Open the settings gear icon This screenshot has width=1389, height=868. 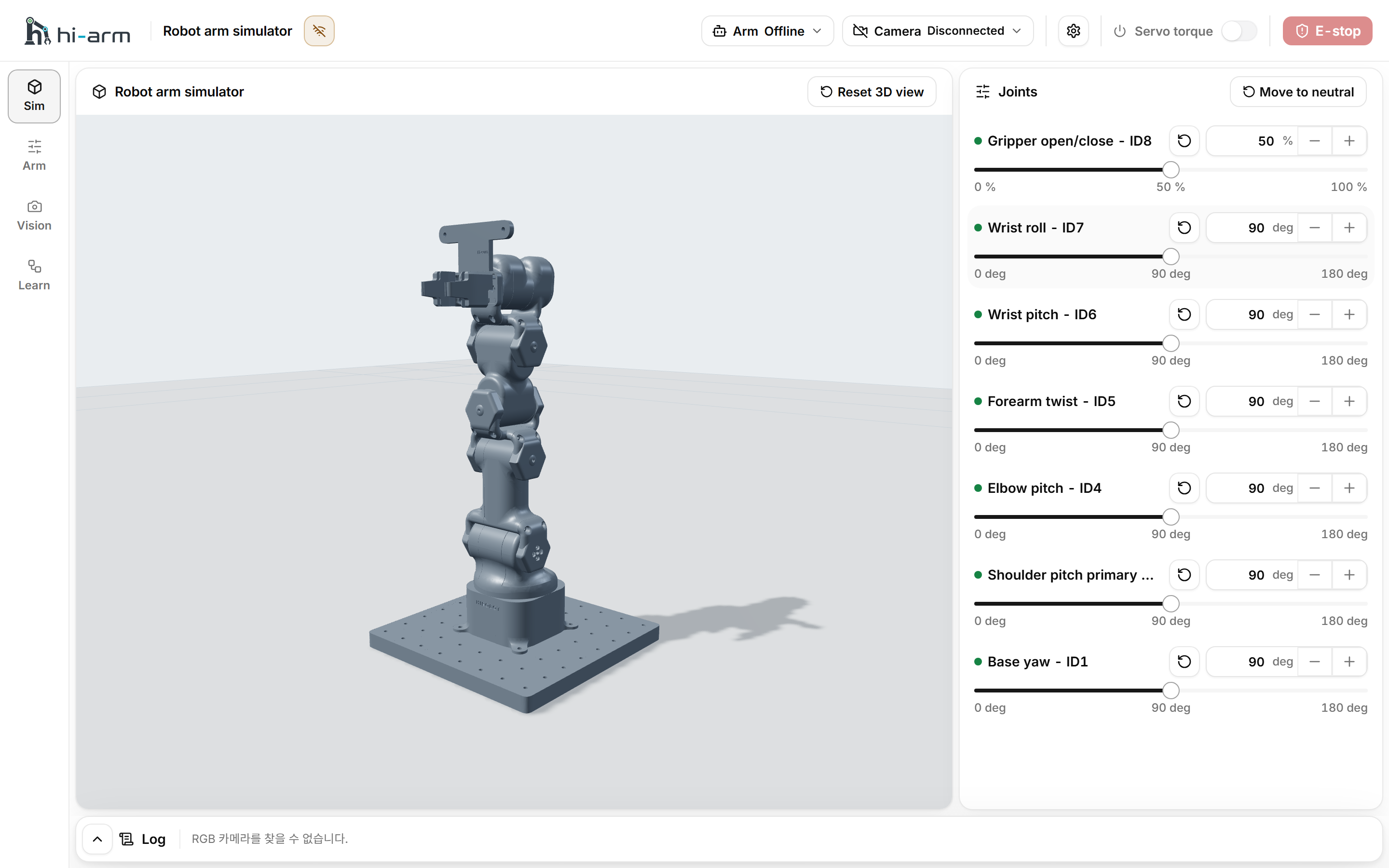pos(1073,31)
